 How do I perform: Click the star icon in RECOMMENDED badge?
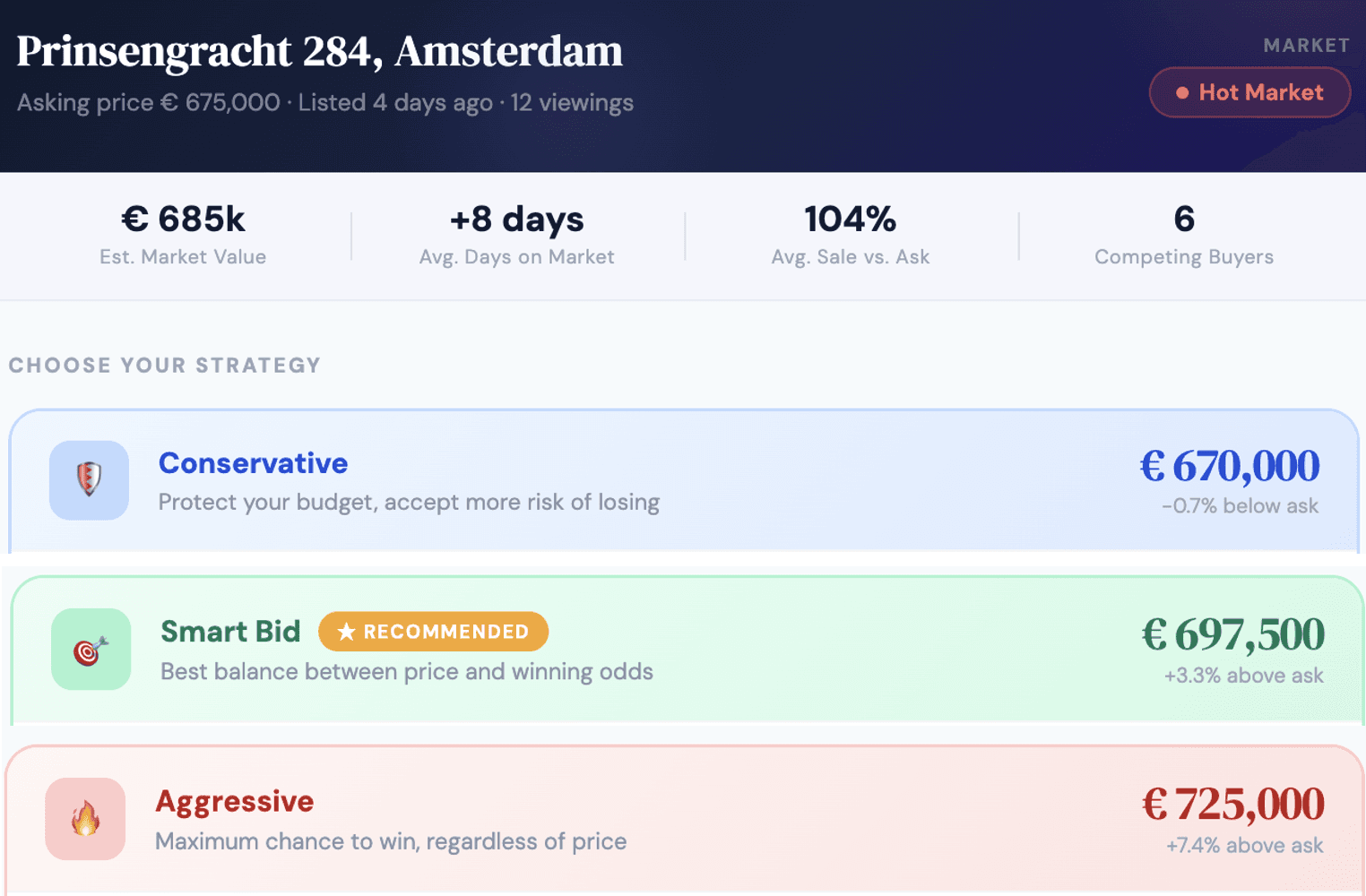(345, 631)
